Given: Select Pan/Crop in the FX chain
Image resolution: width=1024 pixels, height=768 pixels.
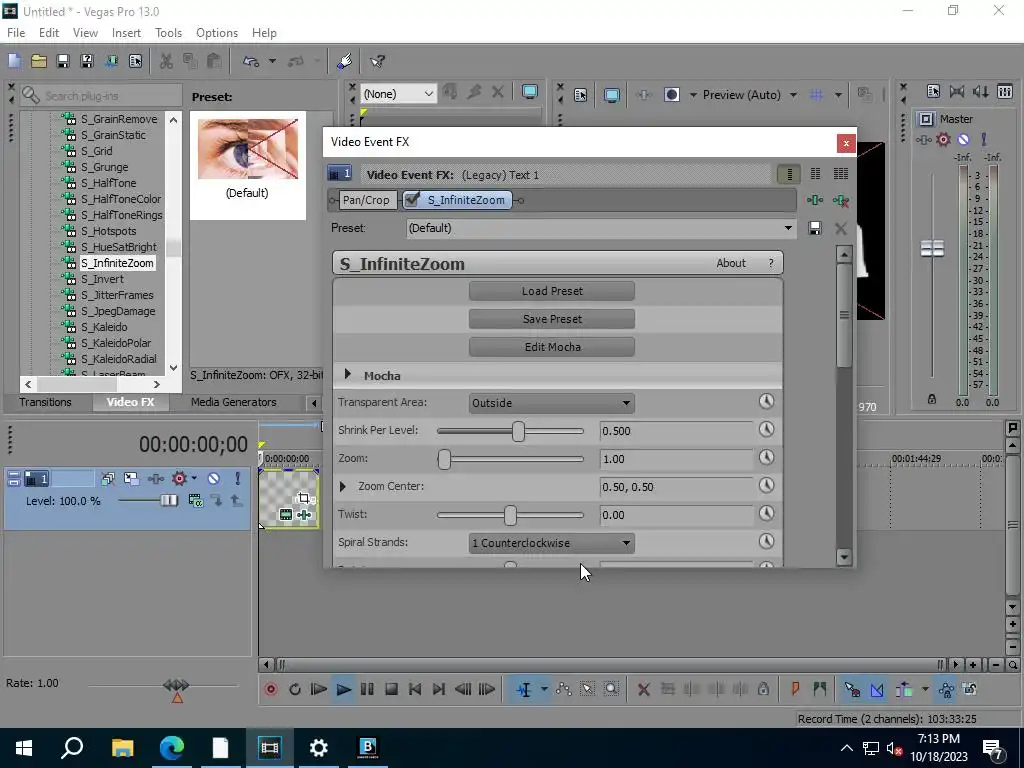Looking at the screenshot, I should [365, 200].
